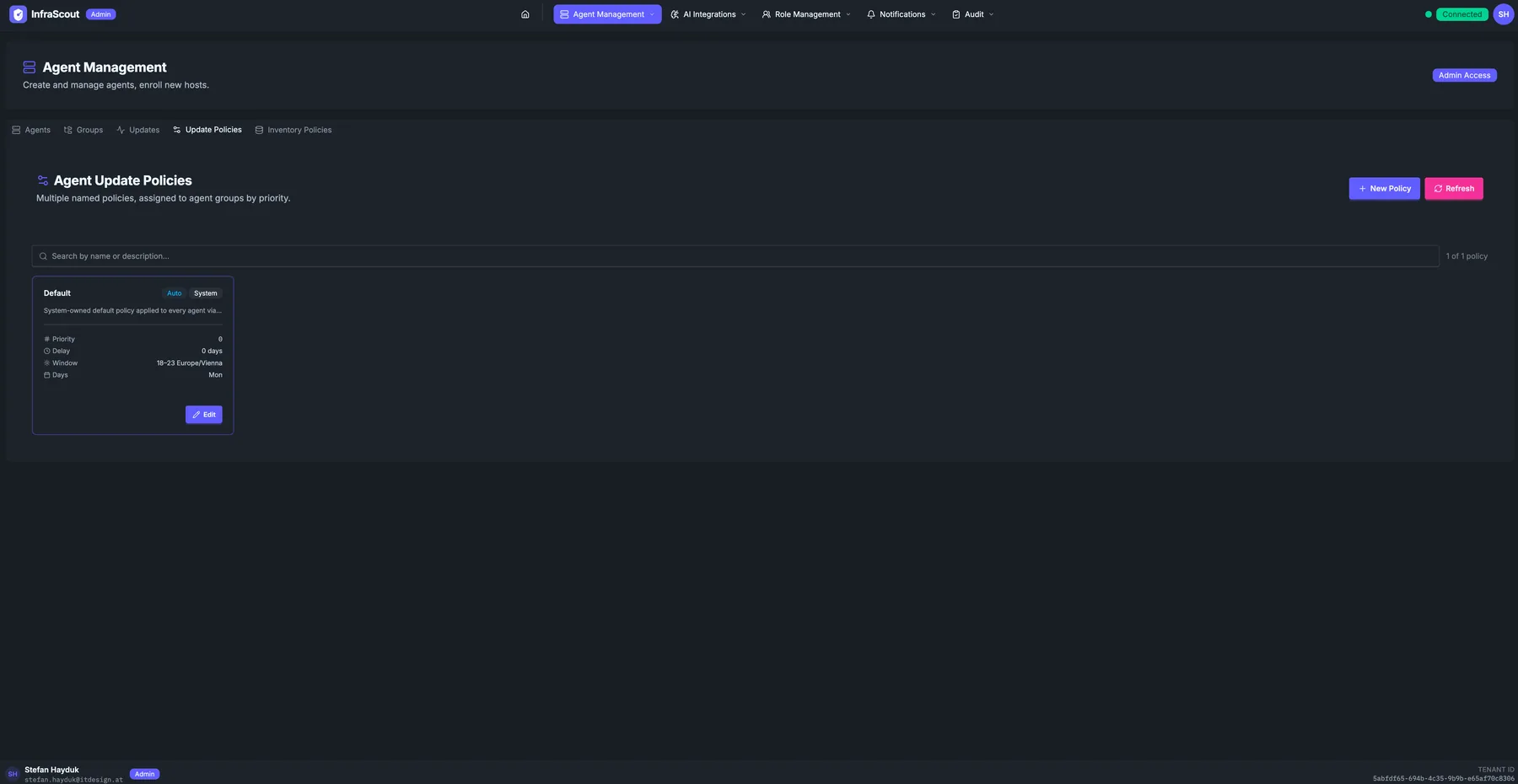This screenshot has height=784, width=1518.
Task: Click the SH user avatar top right
Action: point(1503,14)
